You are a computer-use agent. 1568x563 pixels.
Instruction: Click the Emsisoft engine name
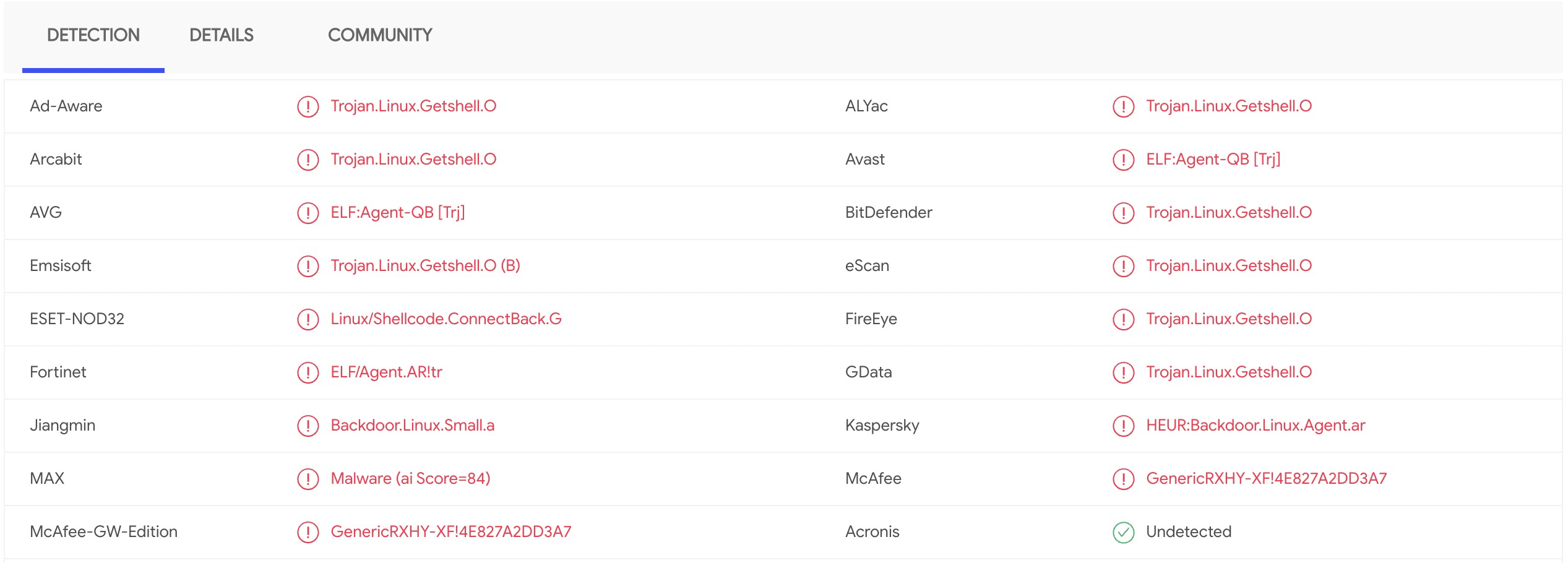61,265
